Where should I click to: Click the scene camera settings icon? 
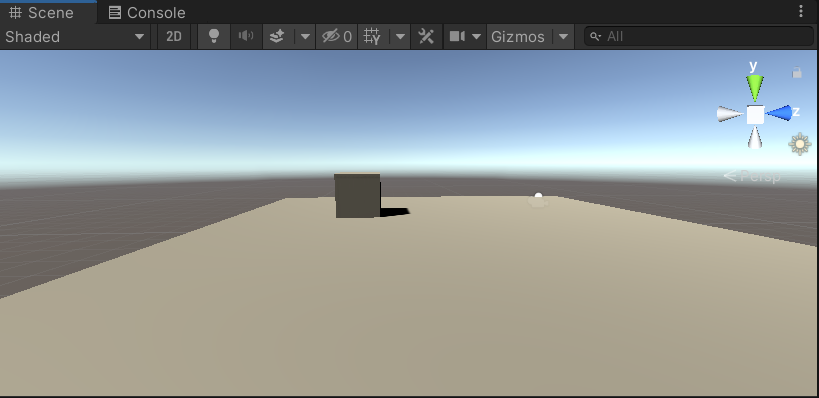[x=457, y=37]
